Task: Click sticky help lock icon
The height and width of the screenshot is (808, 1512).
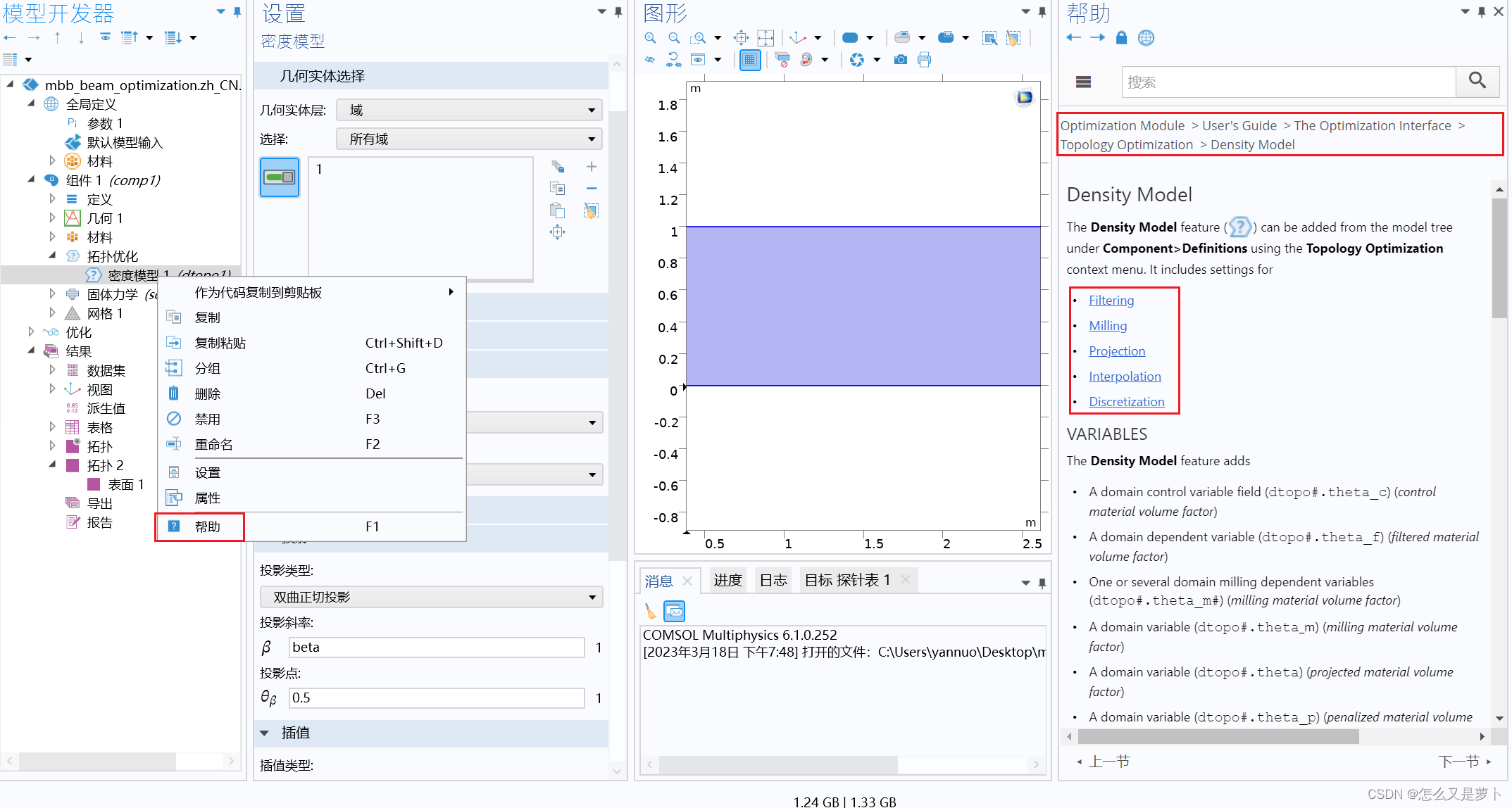Action: point(1122,38)
